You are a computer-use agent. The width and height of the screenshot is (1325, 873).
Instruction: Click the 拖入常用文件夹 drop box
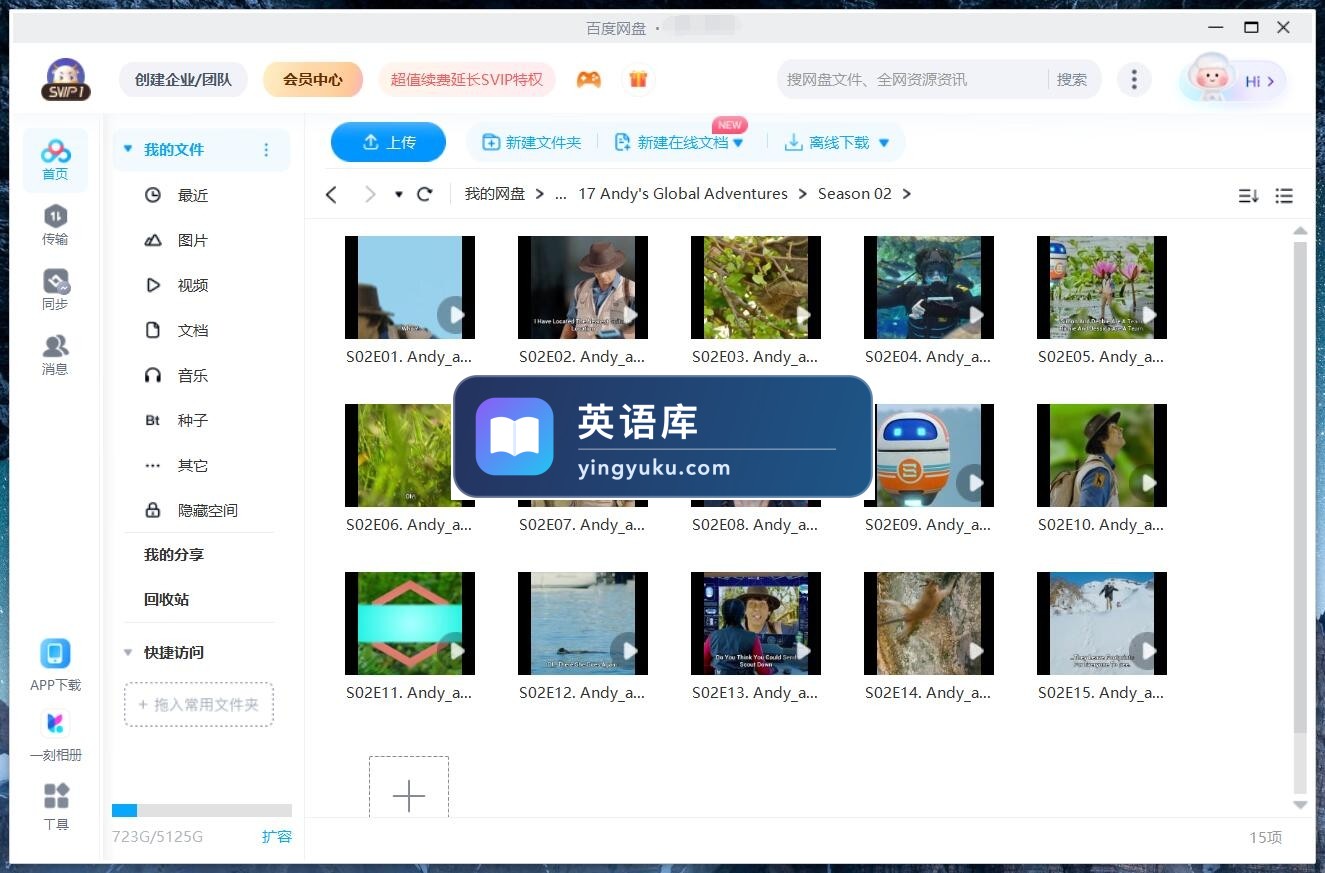199,704
